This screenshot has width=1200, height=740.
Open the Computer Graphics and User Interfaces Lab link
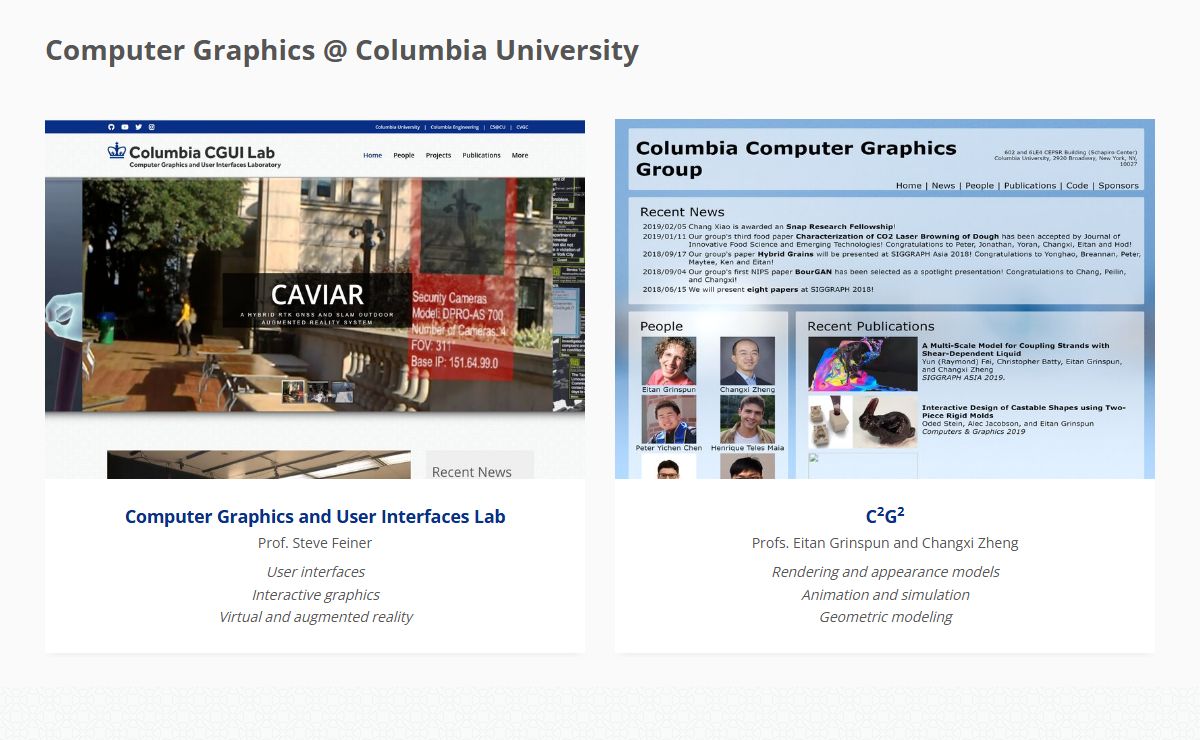(315, 517)
